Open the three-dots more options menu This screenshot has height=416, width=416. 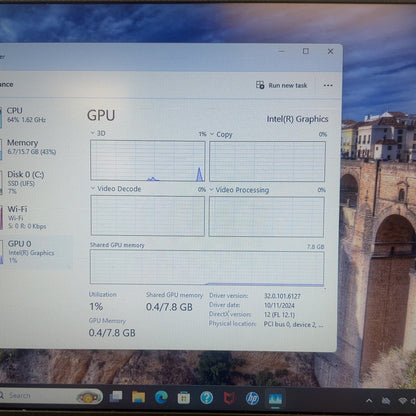point(328,85)
